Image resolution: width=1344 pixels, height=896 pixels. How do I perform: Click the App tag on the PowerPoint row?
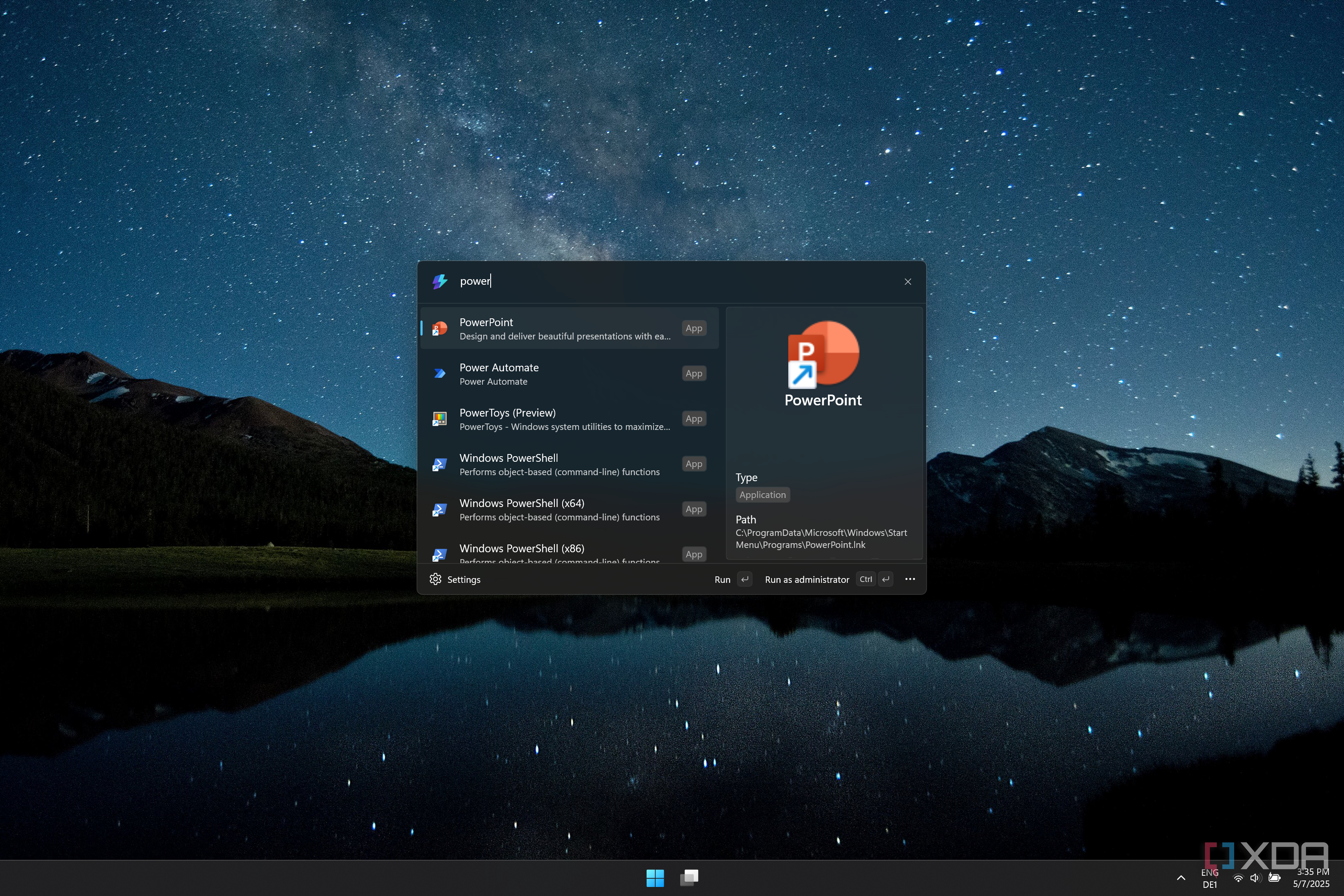point(694,328)
